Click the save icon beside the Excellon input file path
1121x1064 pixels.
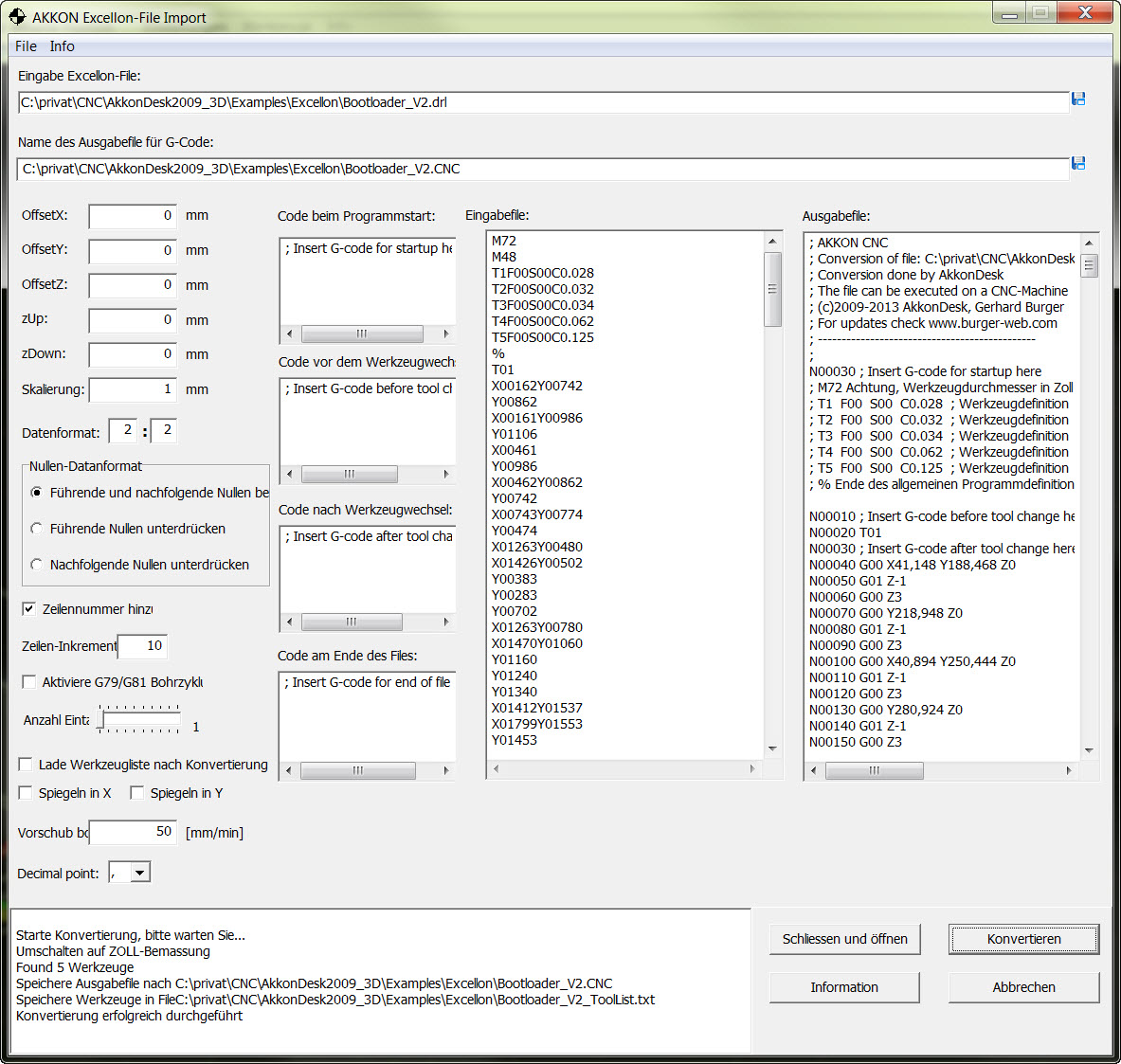point(1077,99)
